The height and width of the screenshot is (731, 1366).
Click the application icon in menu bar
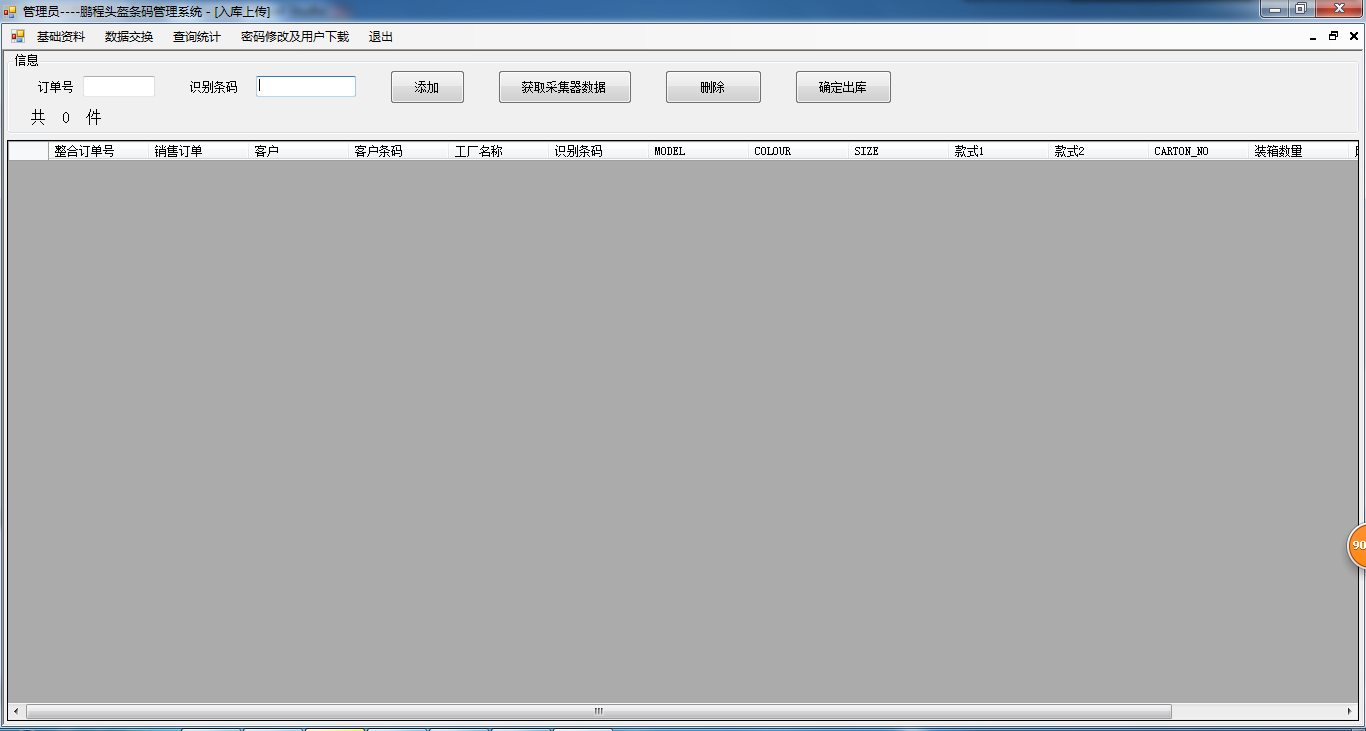(x=18, y=36)
